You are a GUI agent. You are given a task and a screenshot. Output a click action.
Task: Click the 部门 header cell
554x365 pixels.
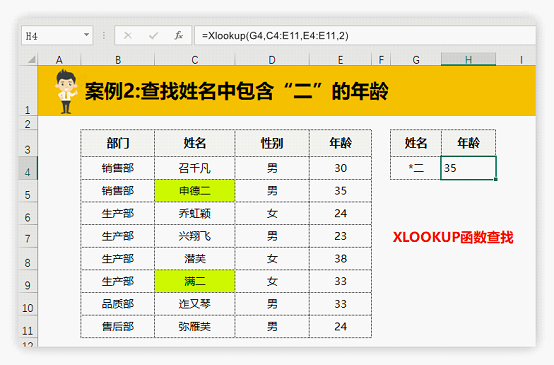click(x=118, y=143)
